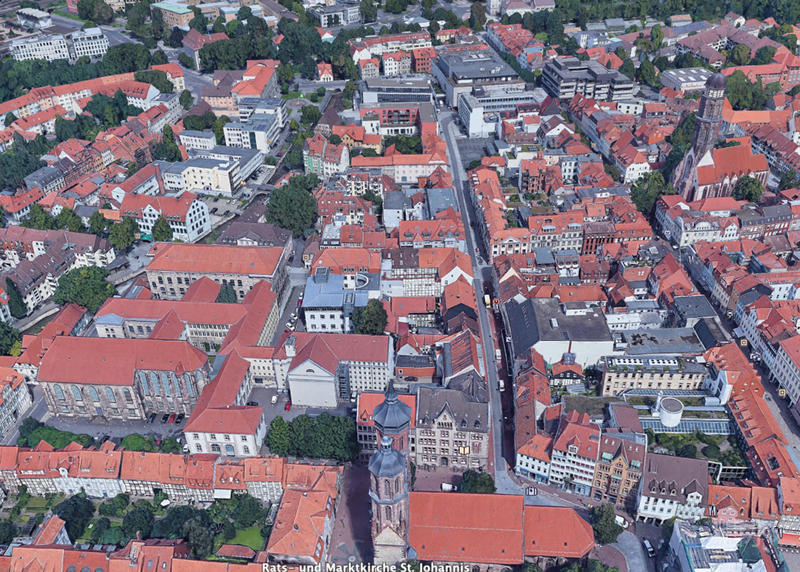Click the large dark-roofed building right of street
Screen dimensions: 800x572
555,328
